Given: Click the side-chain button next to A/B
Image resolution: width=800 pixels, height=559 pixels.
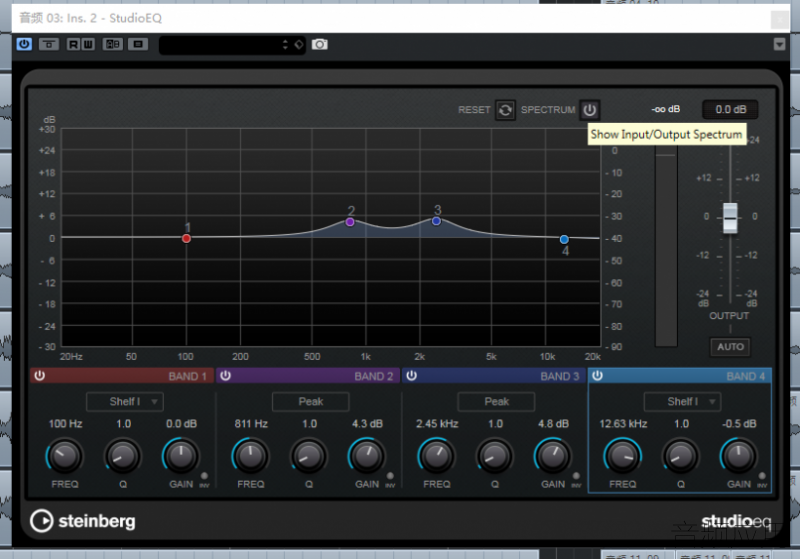Looking at the screenshot, I should tap(138, 44).
